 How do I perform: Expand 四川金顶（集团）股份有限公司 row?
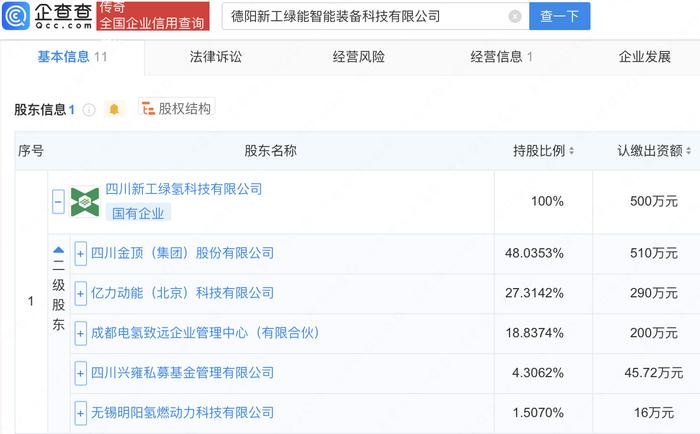click(80, 254)
